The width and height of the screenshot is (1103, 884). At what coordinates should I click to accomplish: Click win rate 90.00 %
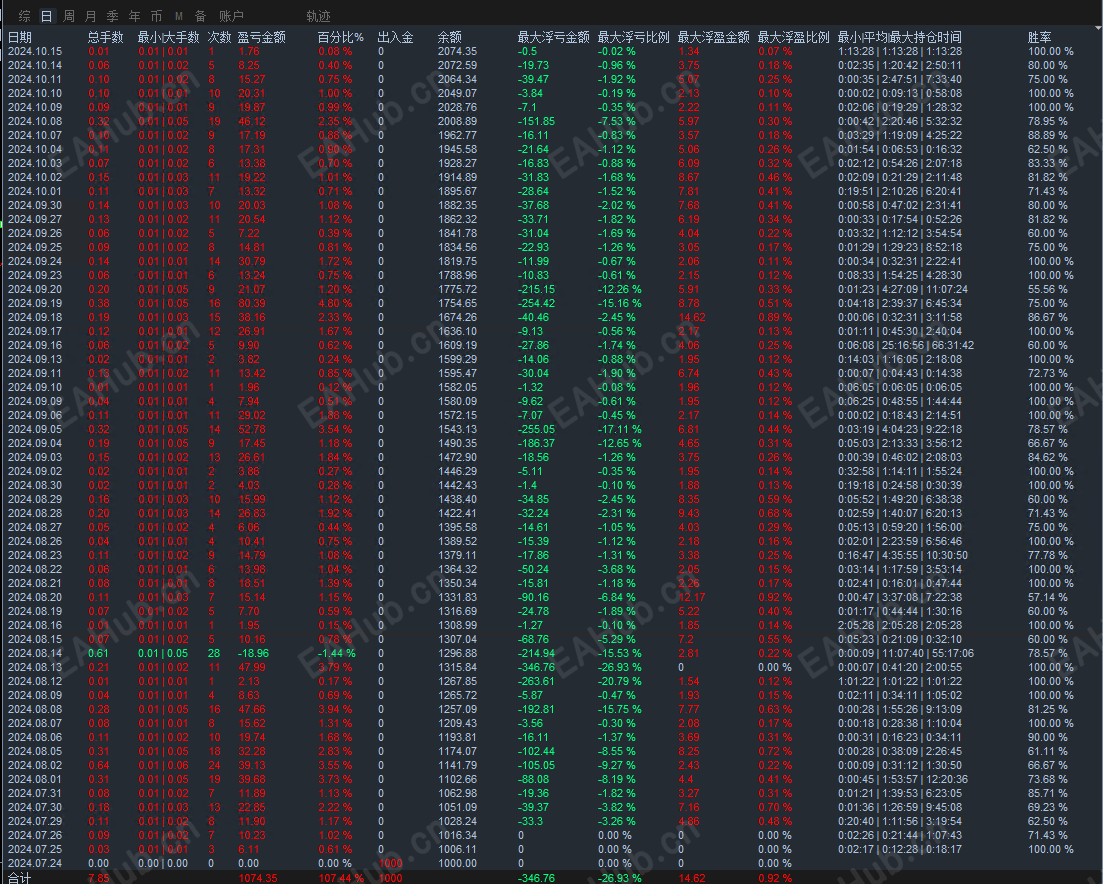[1048, 737]
